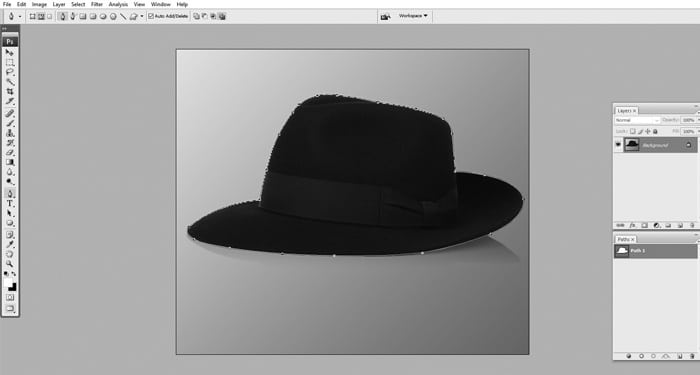
Task: Choose Polygon shape in options bar
Action: pos(113,16)
